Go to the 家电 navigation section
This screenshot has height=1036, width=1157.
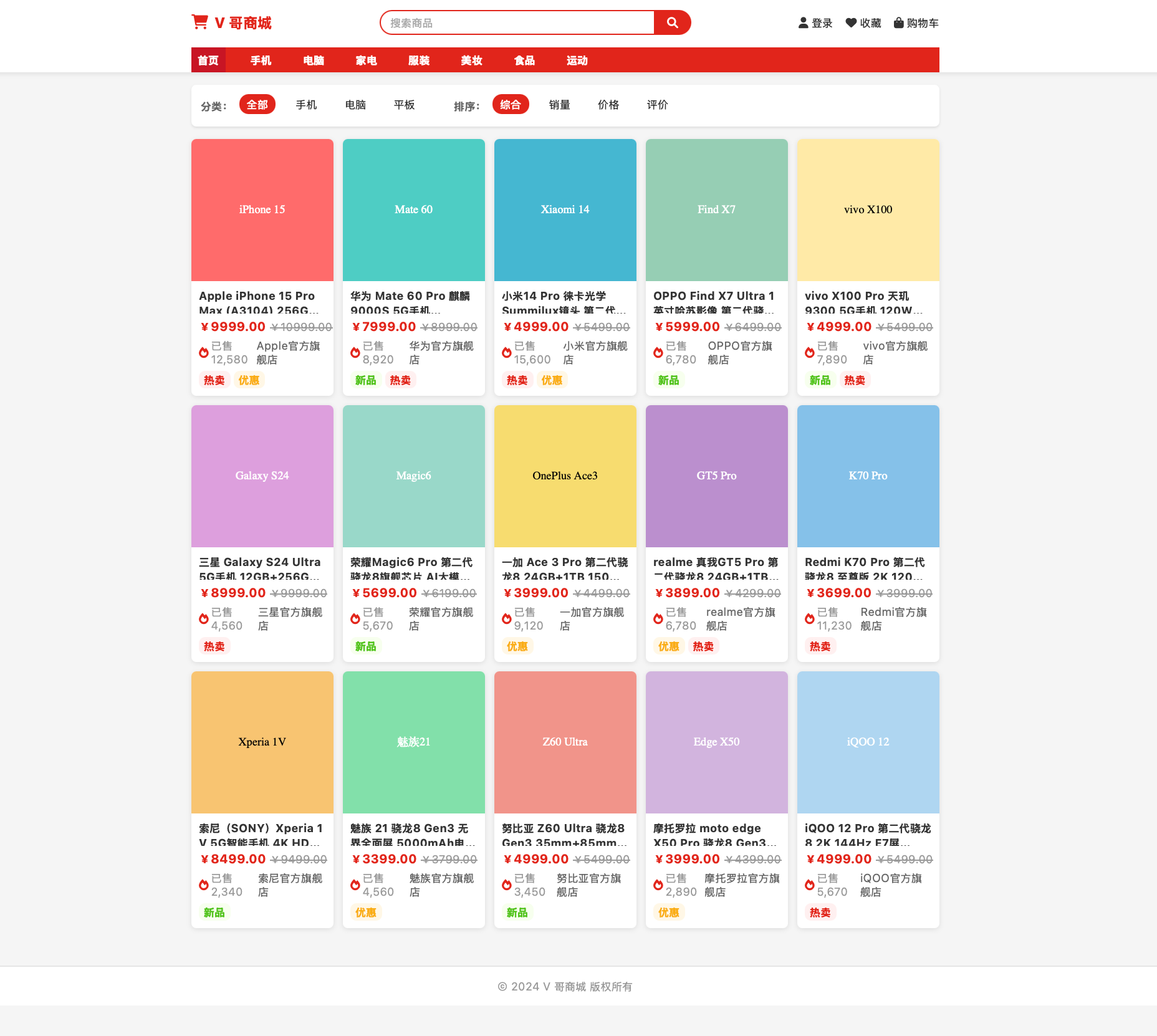(367, 60)
